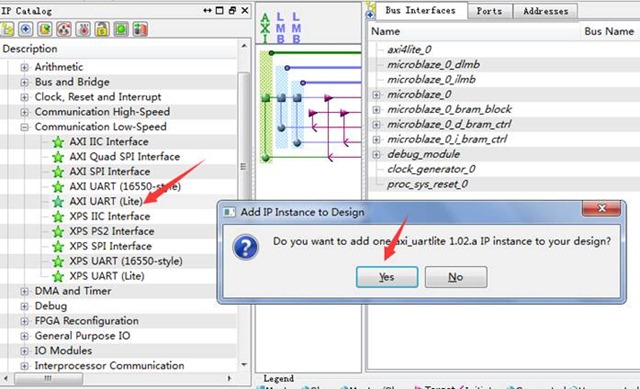Collapse the Communication Low-Speed category
640x389 pixels.
tap(24, 127)
